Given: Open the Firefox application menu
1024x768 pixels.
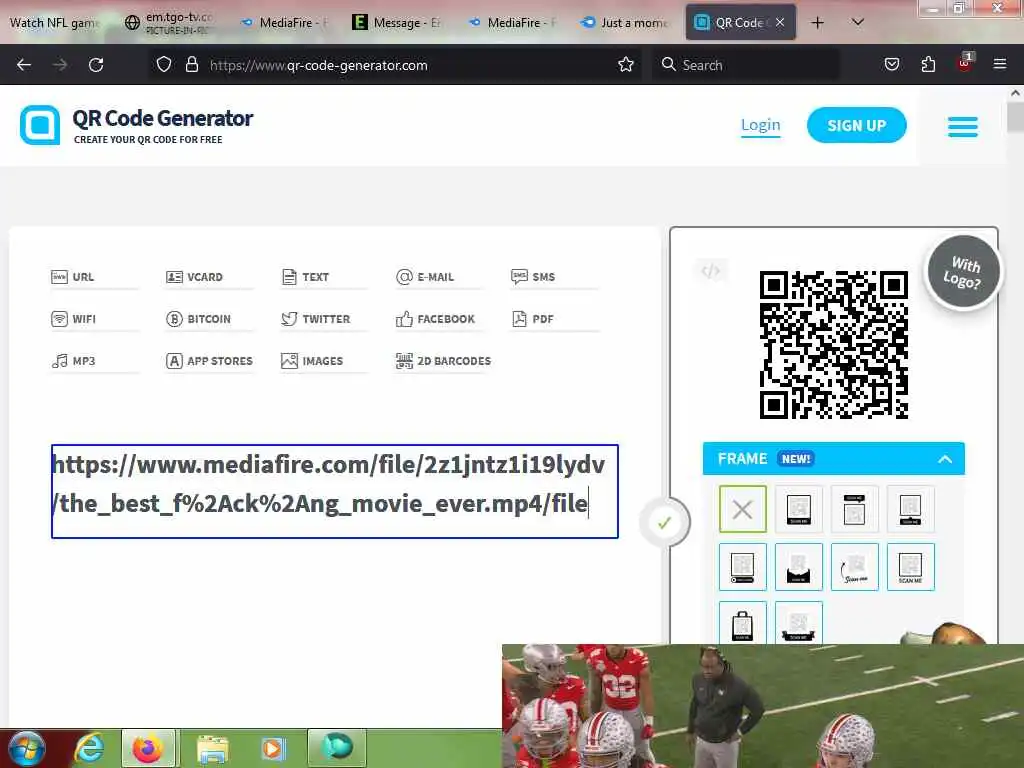Looking at the screenshot, I should click(x=999, y=64).
